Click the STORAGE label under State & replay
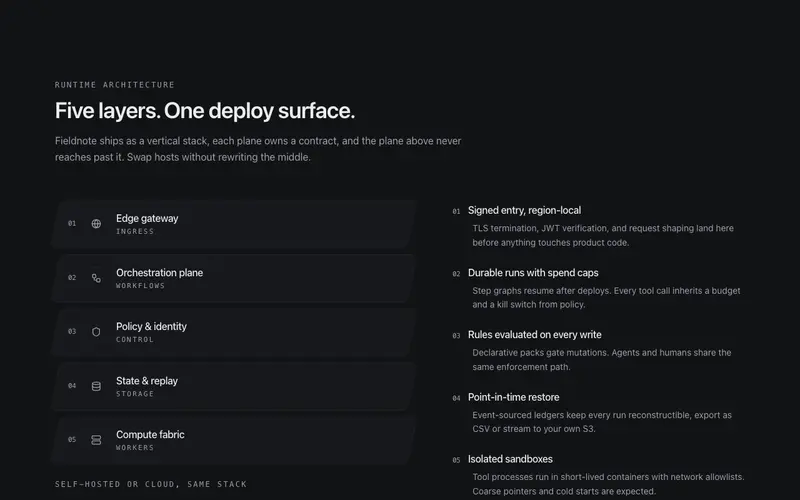 135,394
